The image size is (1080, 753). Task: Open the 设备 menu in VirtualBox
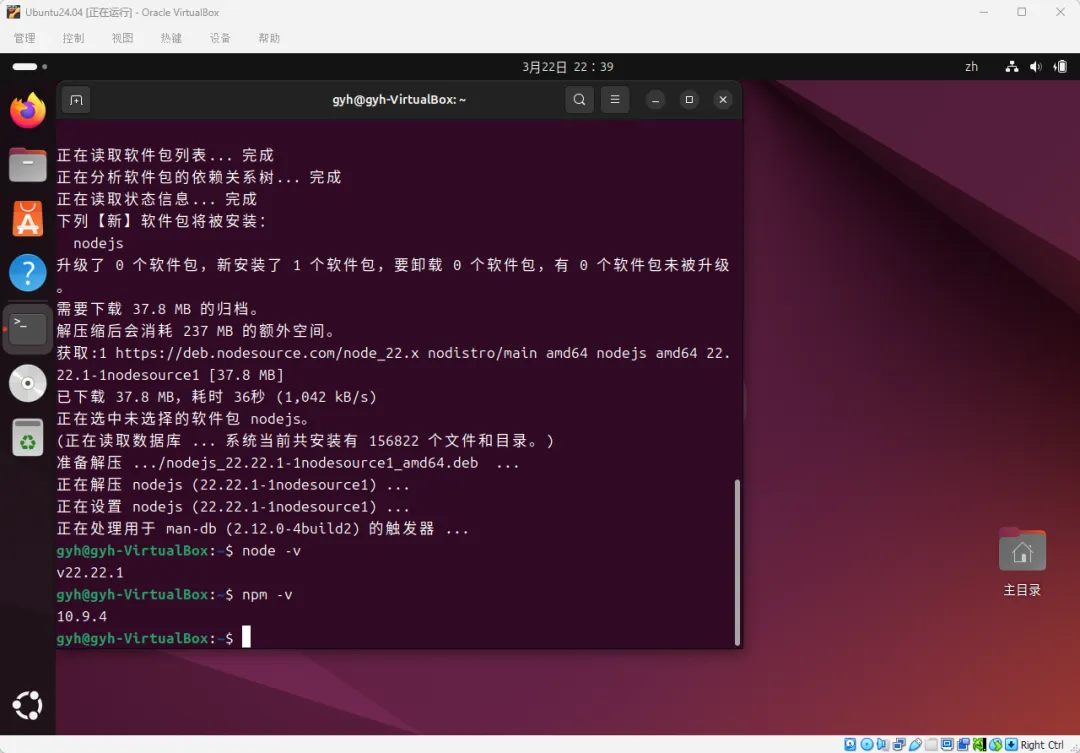(220, 38)
